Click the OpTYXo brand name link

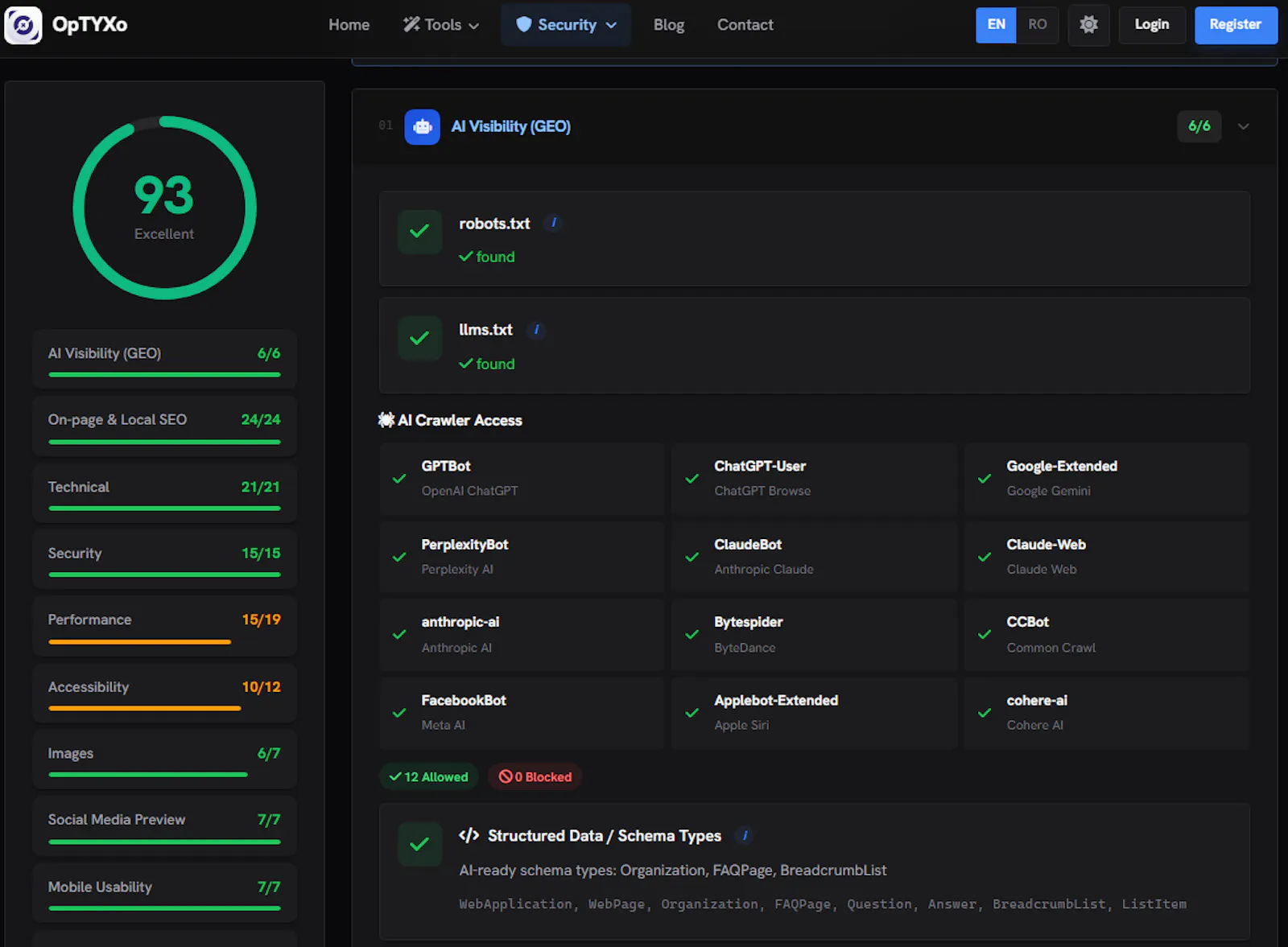[89, 25]
